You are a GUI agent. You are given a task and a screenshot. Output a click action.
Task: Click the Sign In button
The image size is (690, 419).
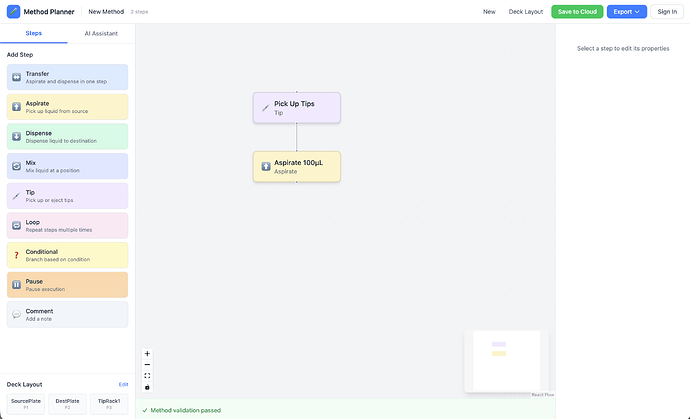(667, 12)
